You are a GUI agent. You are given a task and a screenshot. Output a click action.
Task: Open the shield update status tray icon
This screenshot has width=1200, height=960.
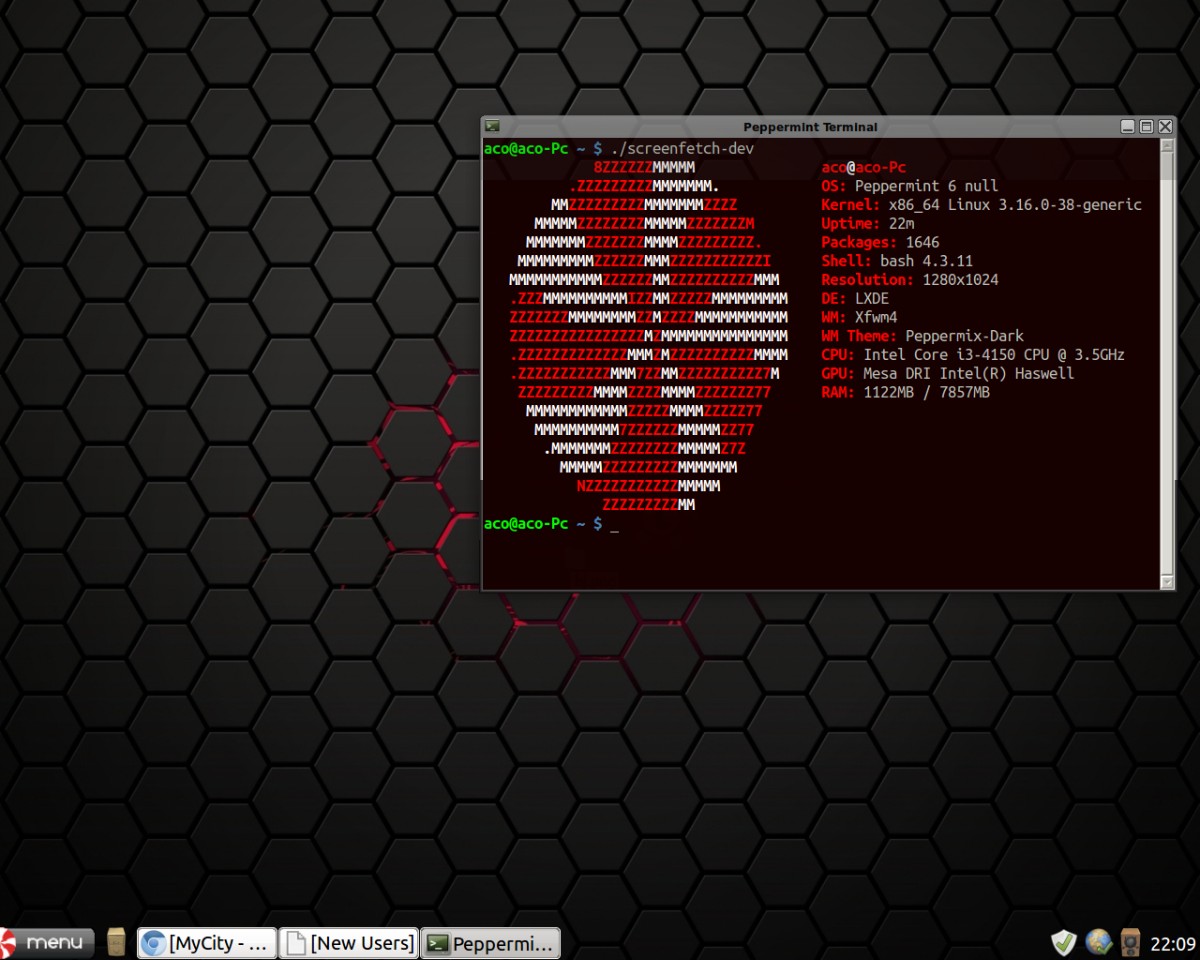click(1064, 942)
